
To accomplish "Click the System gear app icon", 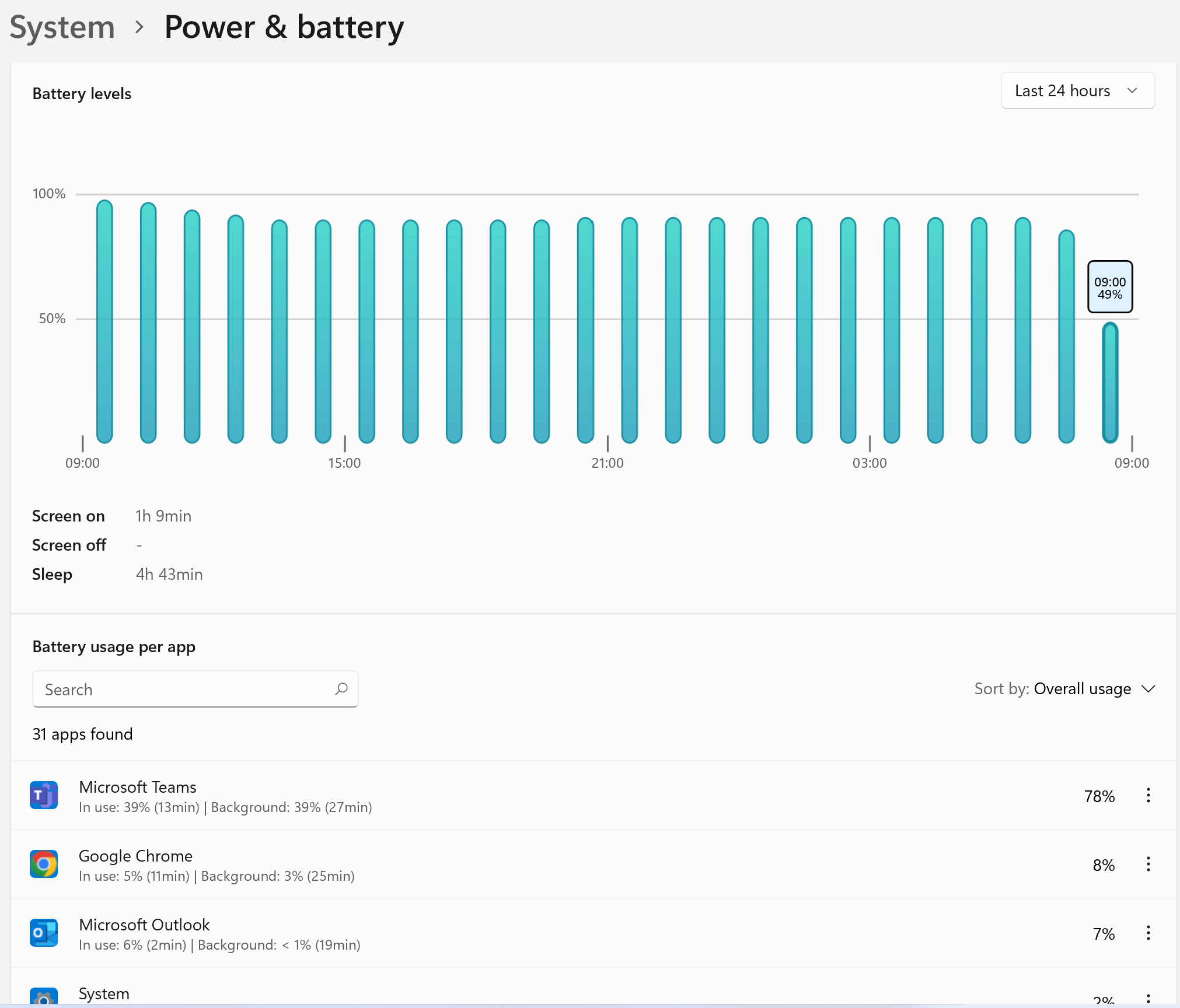I will coord(44,997).
